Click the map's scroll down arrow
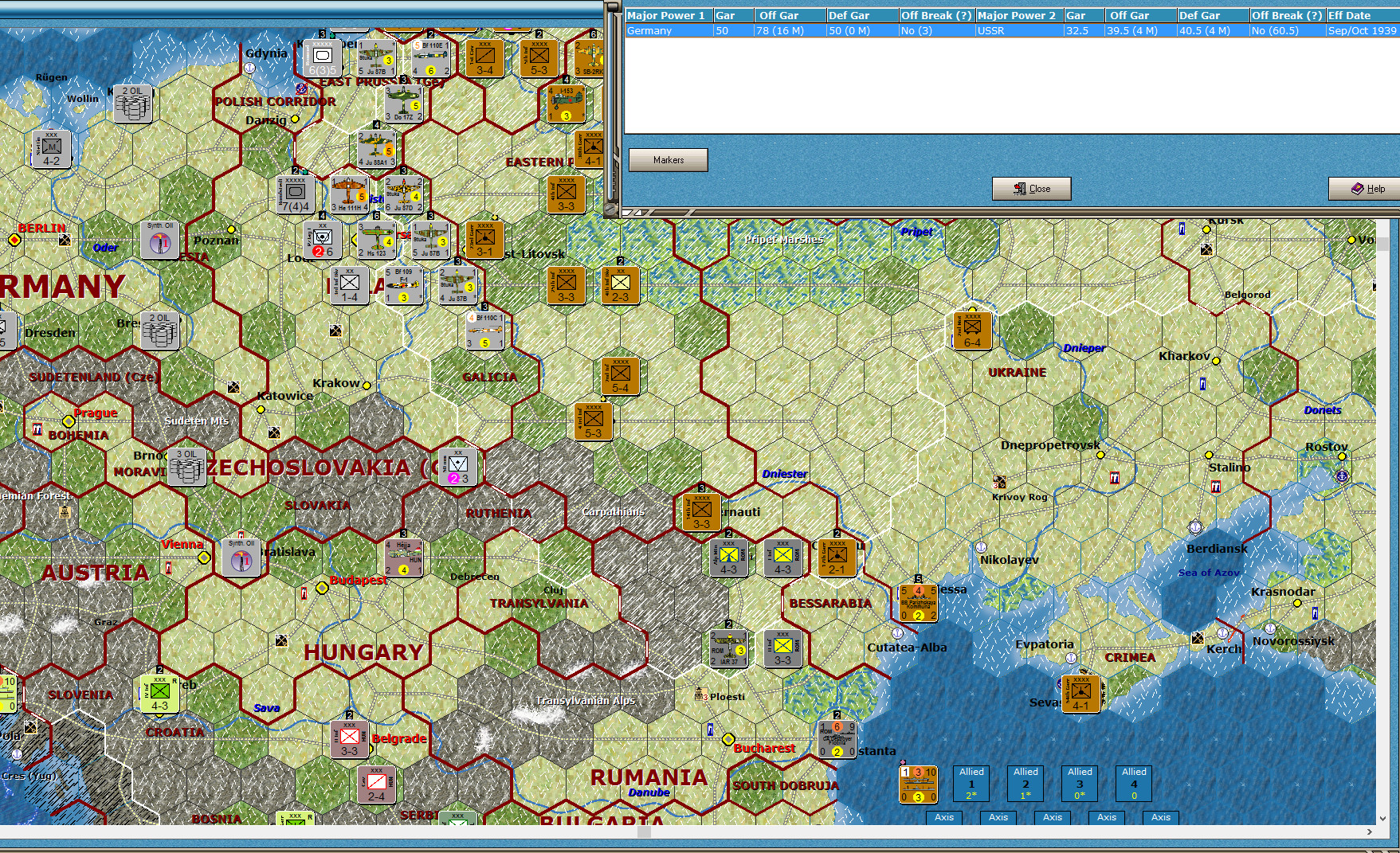This screenshot has width=1400, height=853. click(1382, 818)
